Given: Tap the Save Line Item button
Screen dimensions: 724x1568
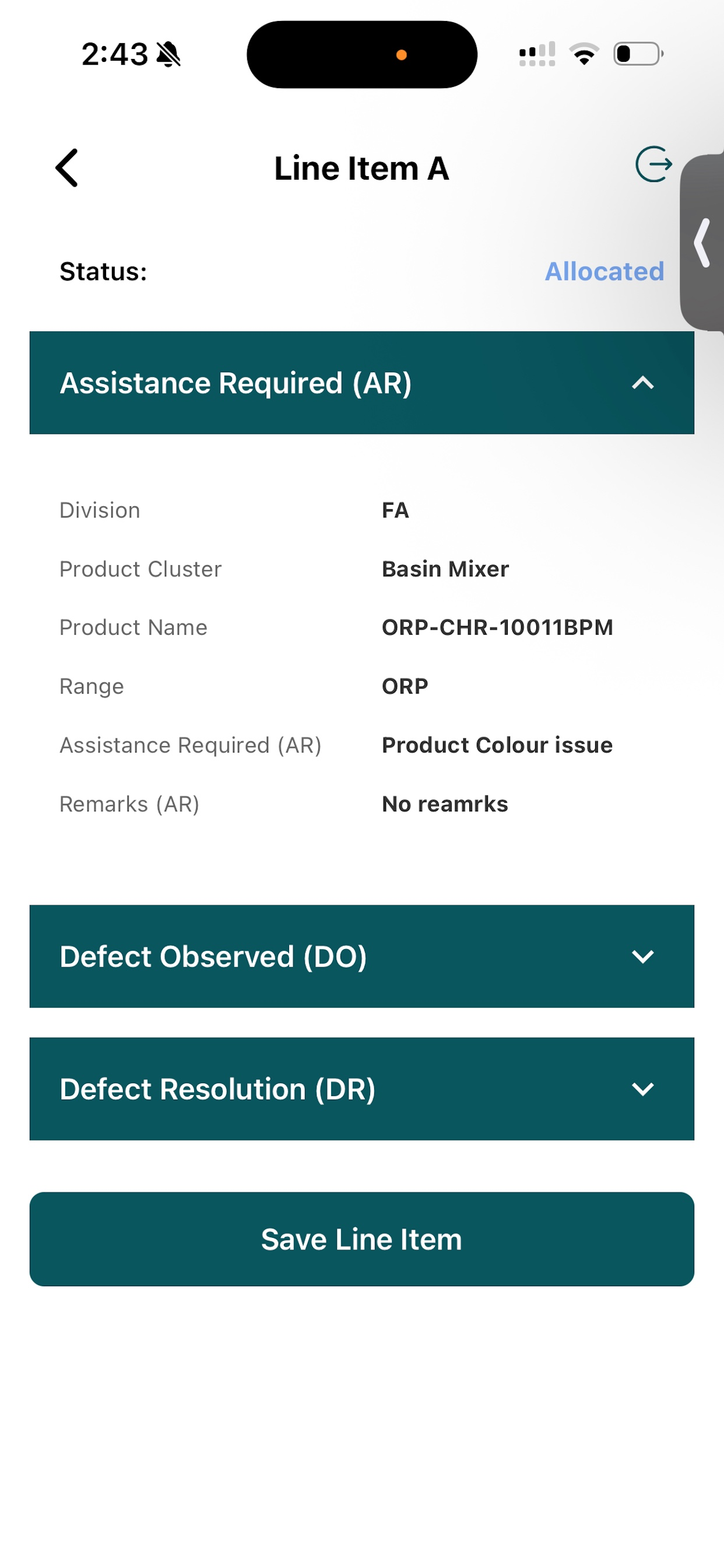Looking at the screenshot, I should pyautogui.click(x=361, y=1240).
